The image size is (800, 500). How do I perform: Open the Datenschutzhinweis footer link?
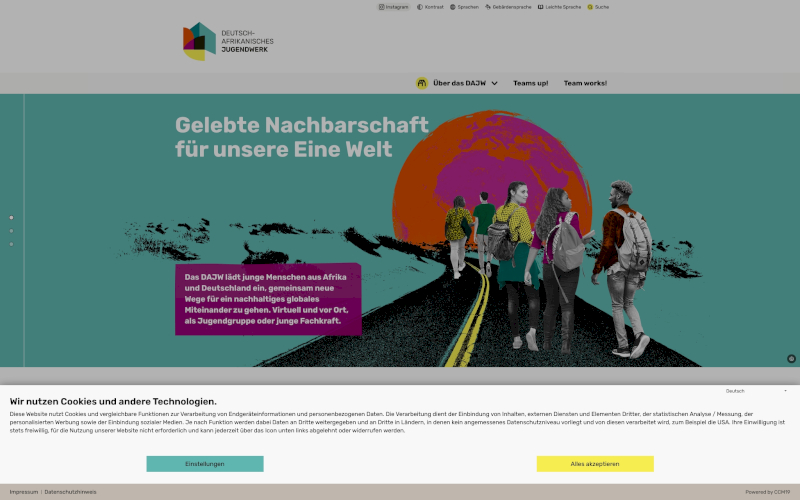70,492
